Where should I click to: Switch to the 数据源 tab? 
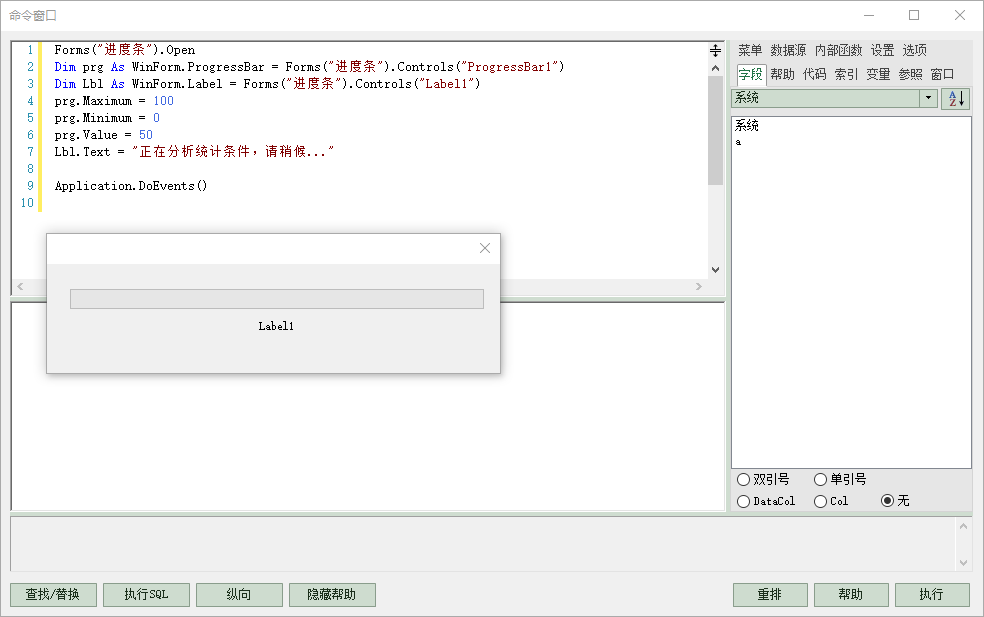pyautogui.click(x=788, y=50)
